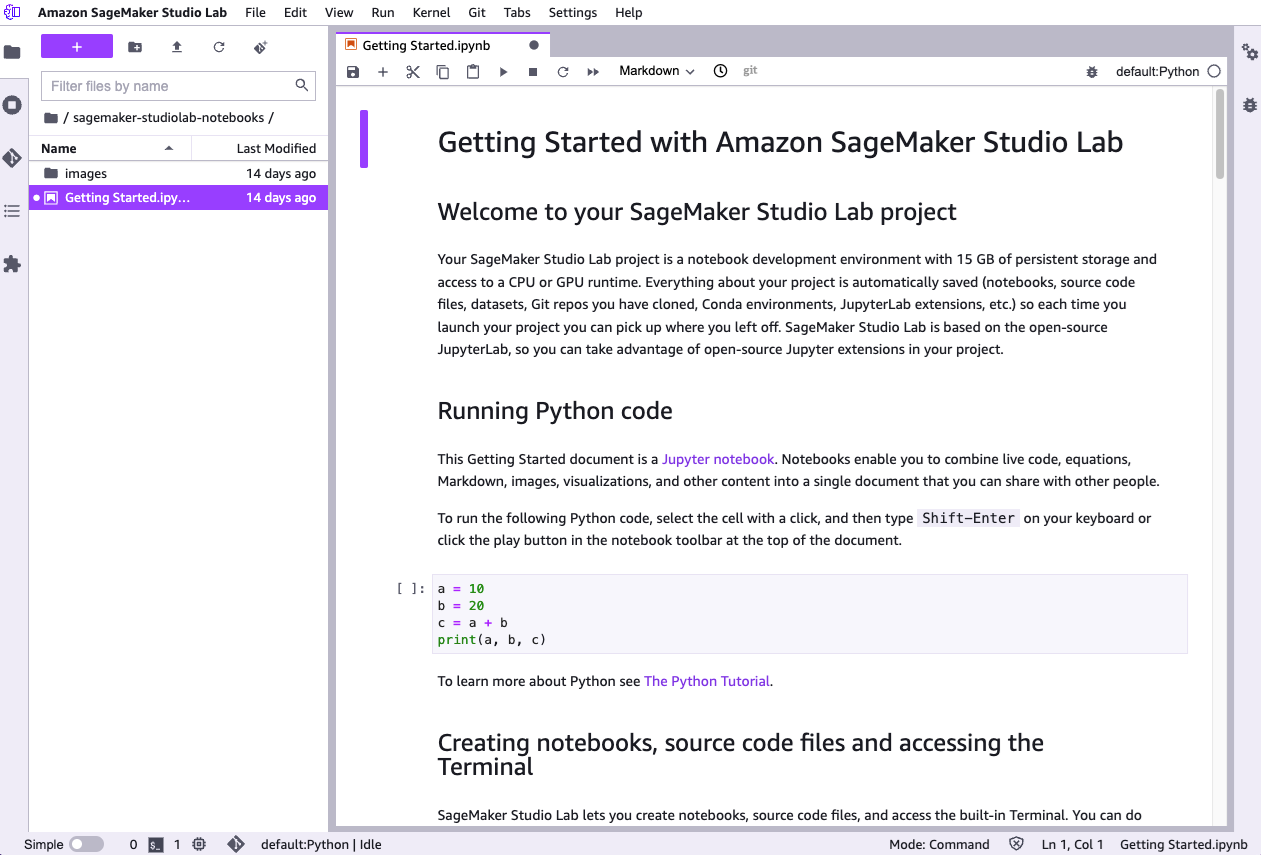Open the File Browser sidebar panel
1261x855 pixels.
tap(12, 52)
